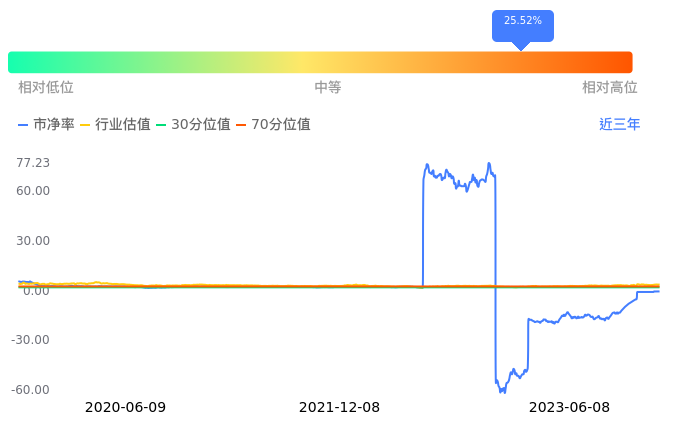Click the 0.00 y-axis tick label
Image resolution: width=686 pixels, height=442 pixels.
pos(36,290)
